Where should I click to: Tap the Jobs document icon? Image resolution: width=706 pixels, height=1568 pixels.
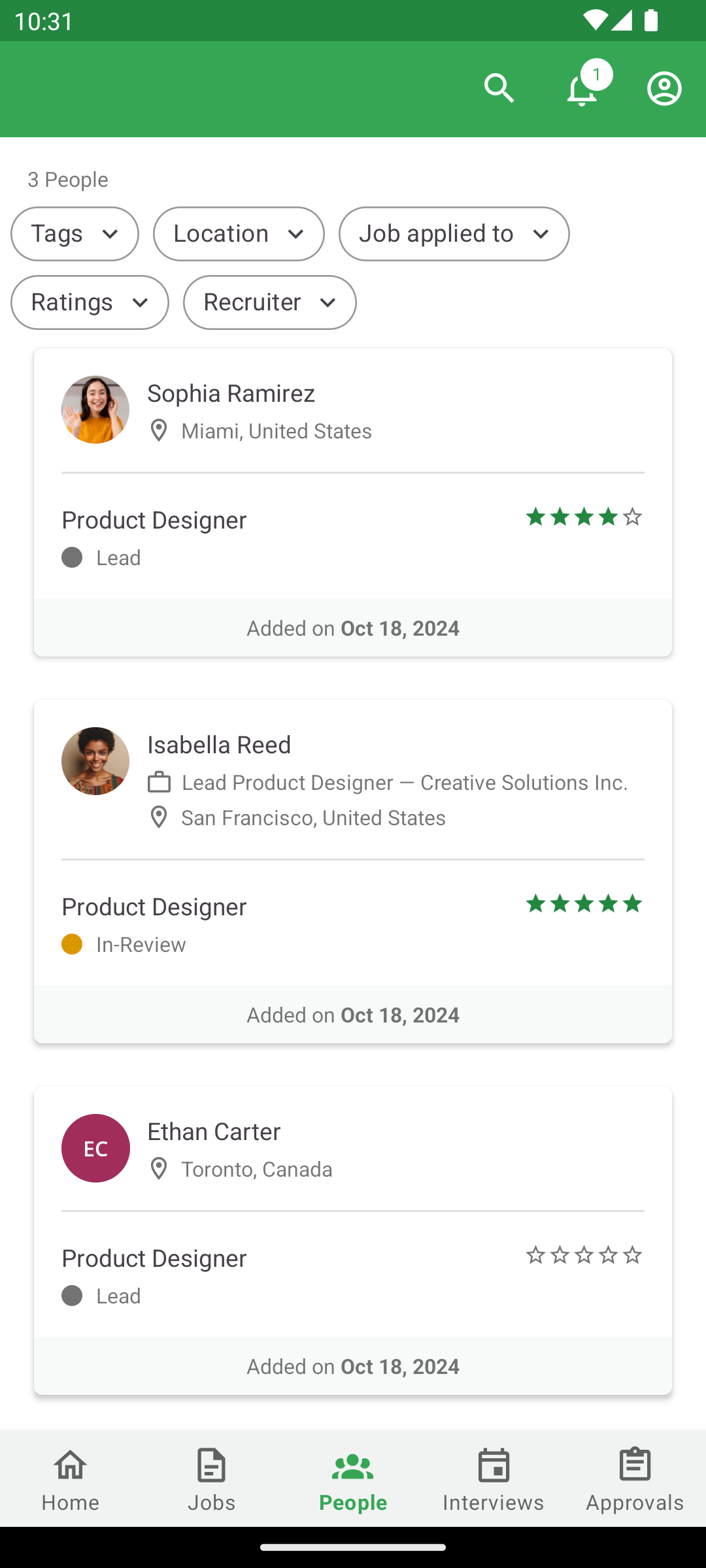pyautogui.click(x=212, y=1466)
